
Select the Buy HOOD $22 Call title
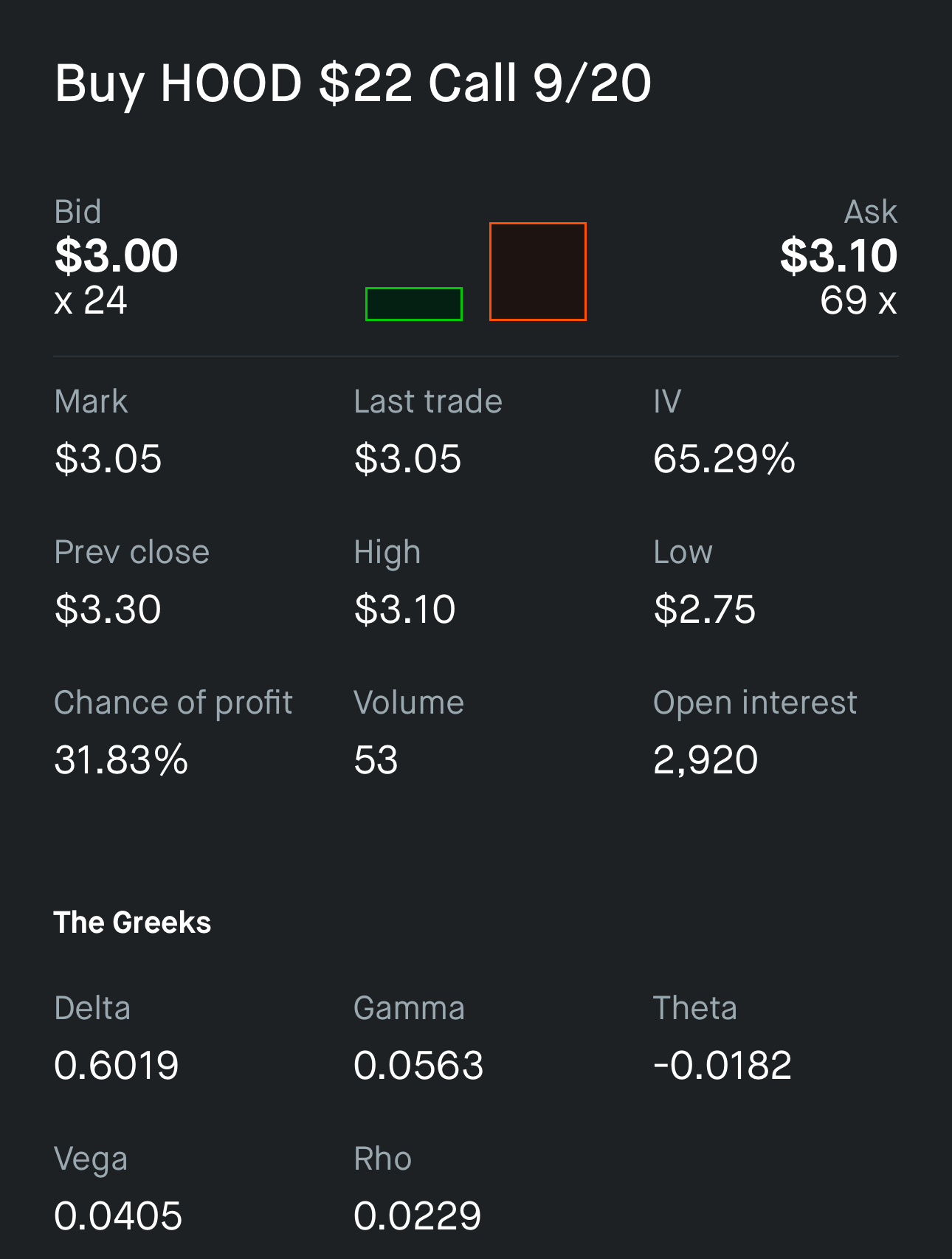pos(353,83)
